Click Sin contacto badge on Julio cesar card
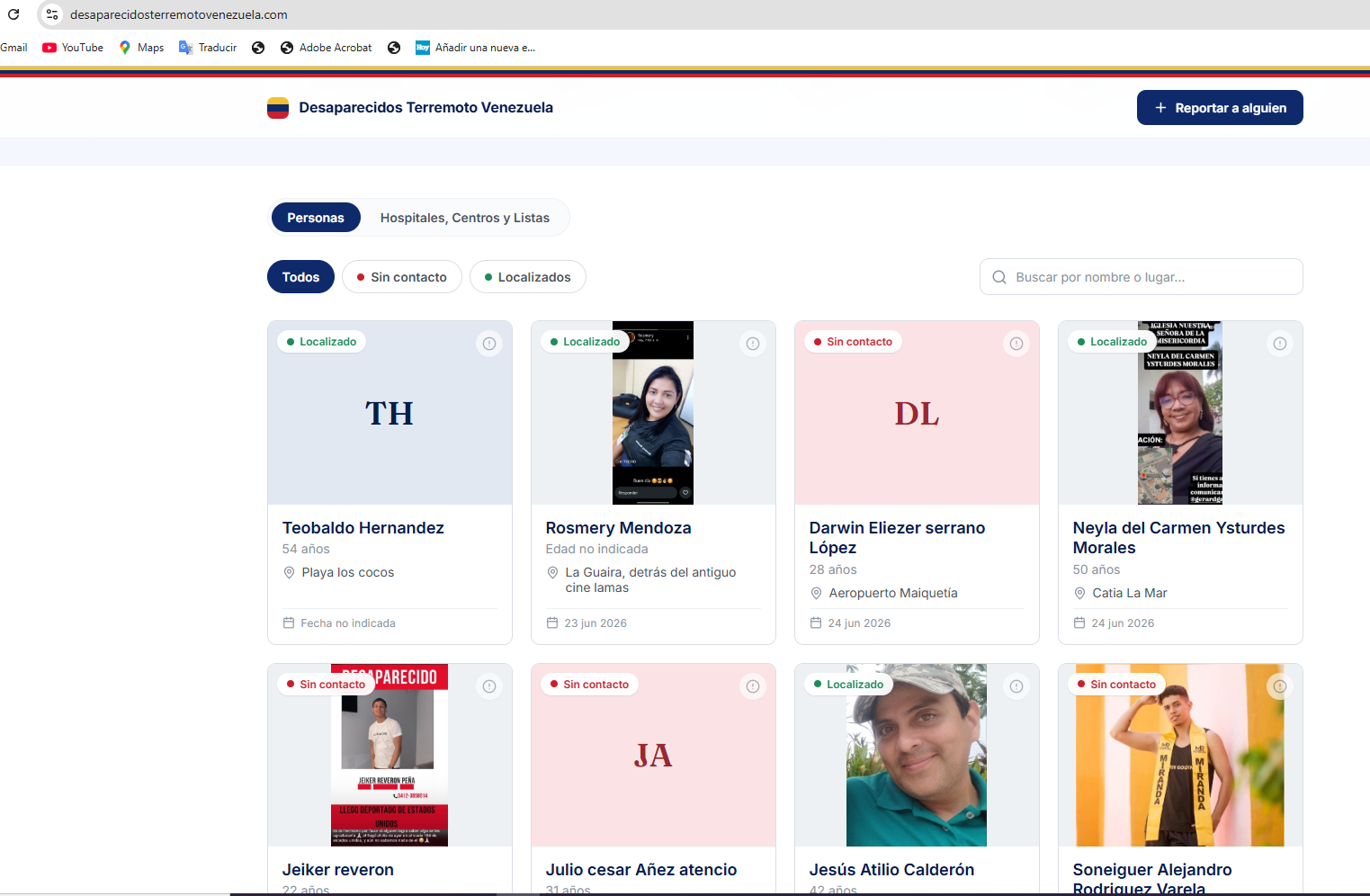 coord(589,685)
